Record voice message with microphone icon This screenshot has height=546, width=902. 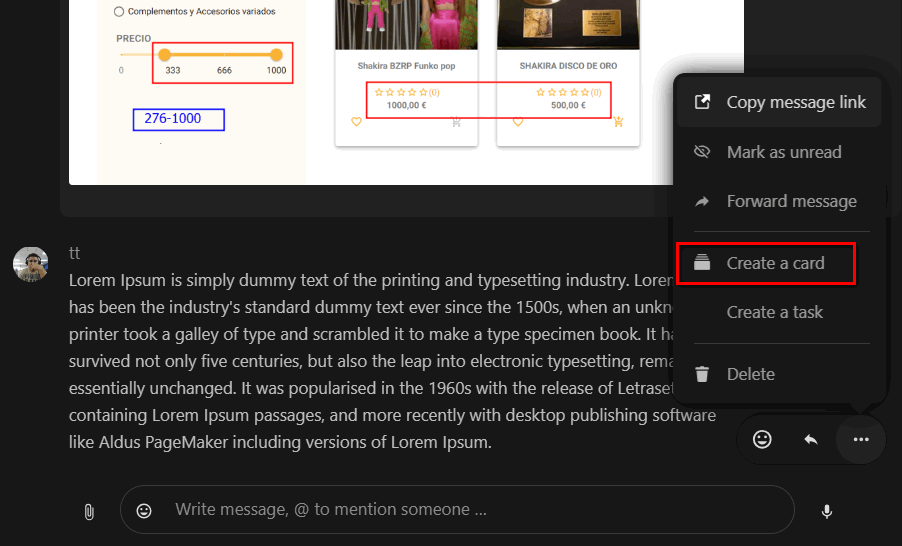[x=827, y=511]
